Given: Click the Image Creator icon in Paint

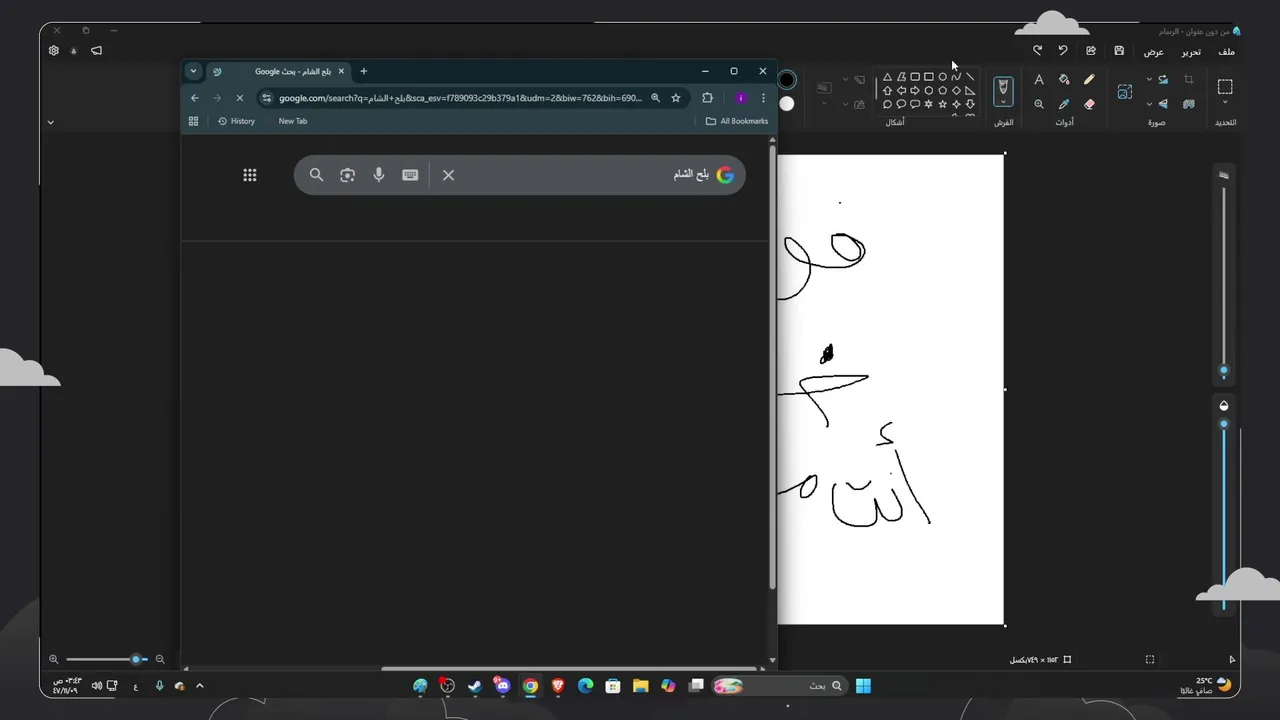Looking at the screenshot, I should (x=1125, y=92).
